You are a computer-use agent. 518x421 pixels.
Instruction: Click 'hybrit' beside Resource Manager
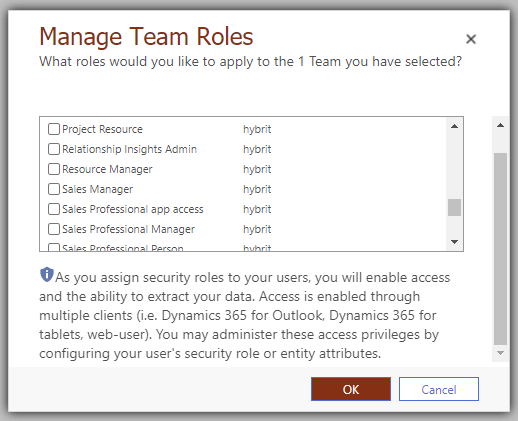point(257,169)
